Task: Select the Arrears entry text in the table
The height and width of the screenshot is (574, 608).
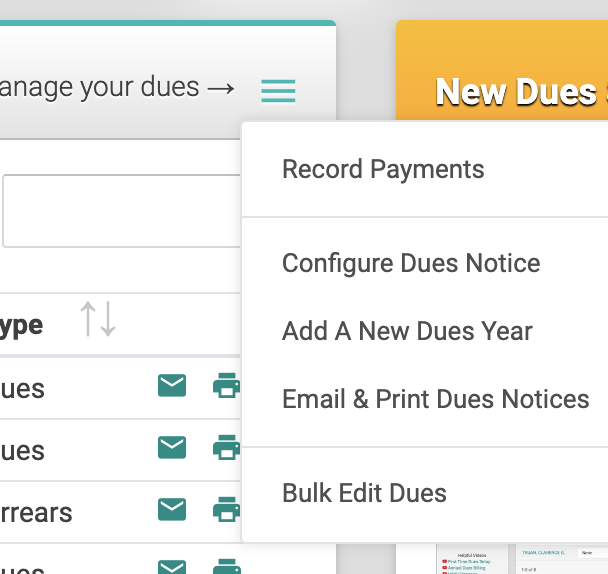Action: click(36, 513)
